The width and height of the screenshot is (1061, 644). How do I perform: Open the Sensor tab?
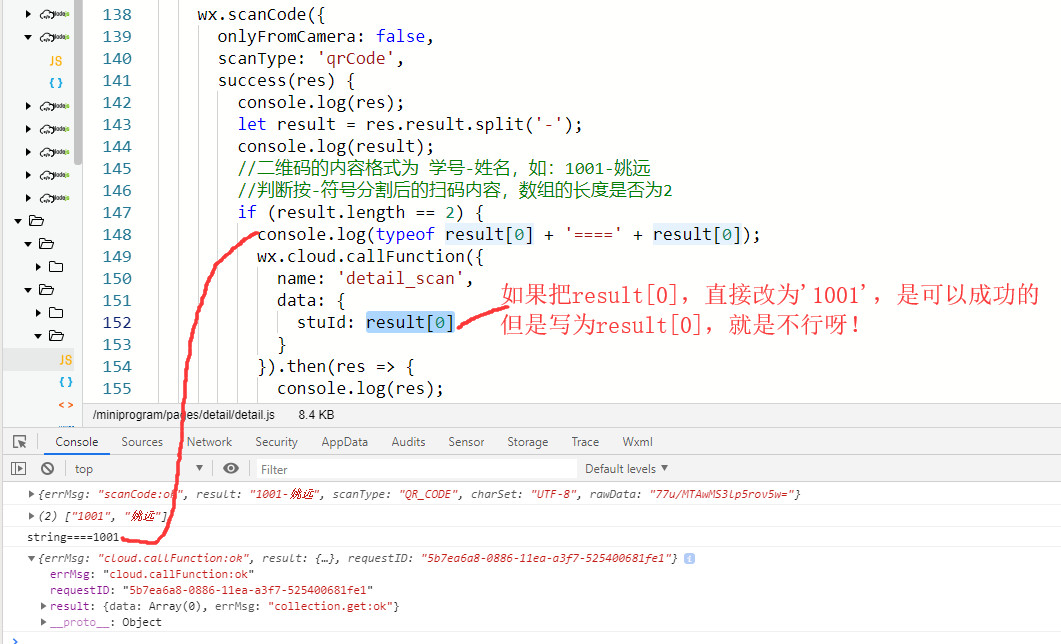click(466, 442)
